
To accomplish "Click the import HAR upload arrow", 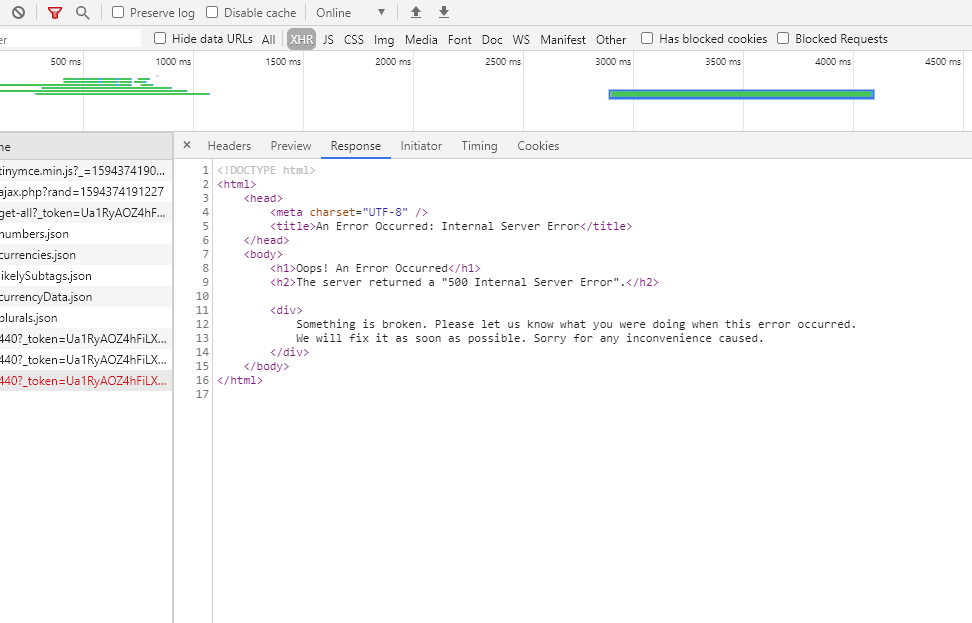I will tap(416, 13).
